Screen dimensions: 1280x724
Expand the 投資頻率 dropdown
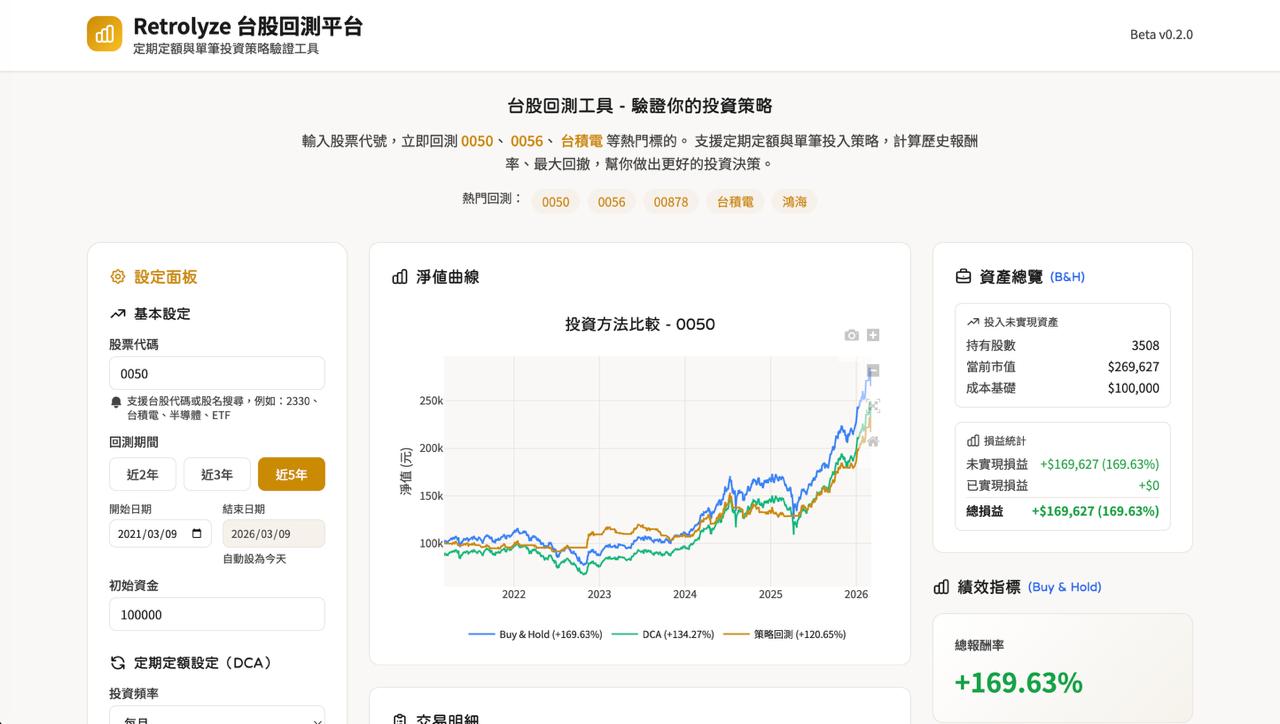217,716
